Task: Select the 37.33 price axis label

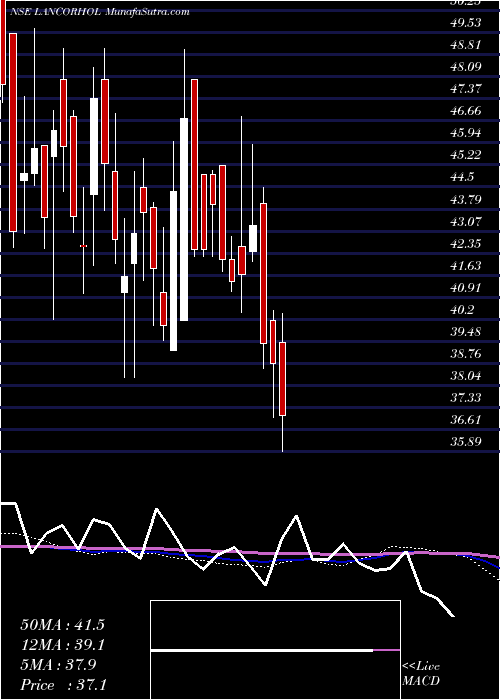Action: [467, 398]
